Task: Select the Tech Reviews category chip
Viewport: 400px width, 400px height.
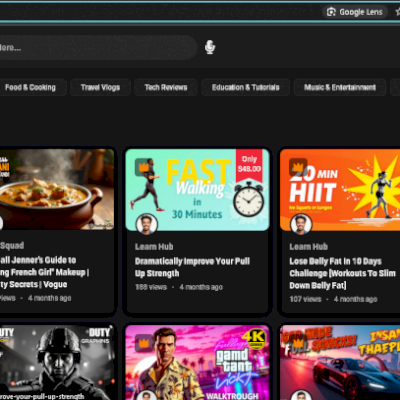Action: pyautogui.click(x=166, y=87)
